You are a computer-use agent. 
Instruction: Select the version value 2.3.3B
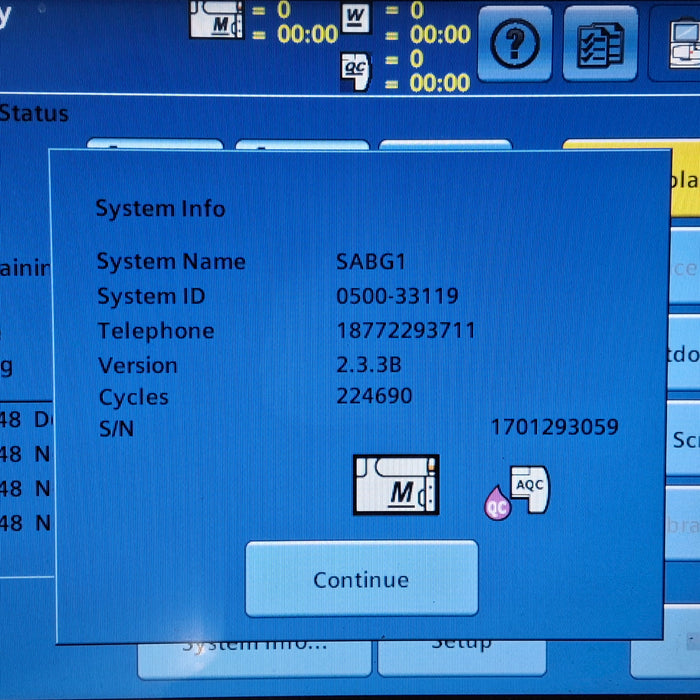coord(369,365)
